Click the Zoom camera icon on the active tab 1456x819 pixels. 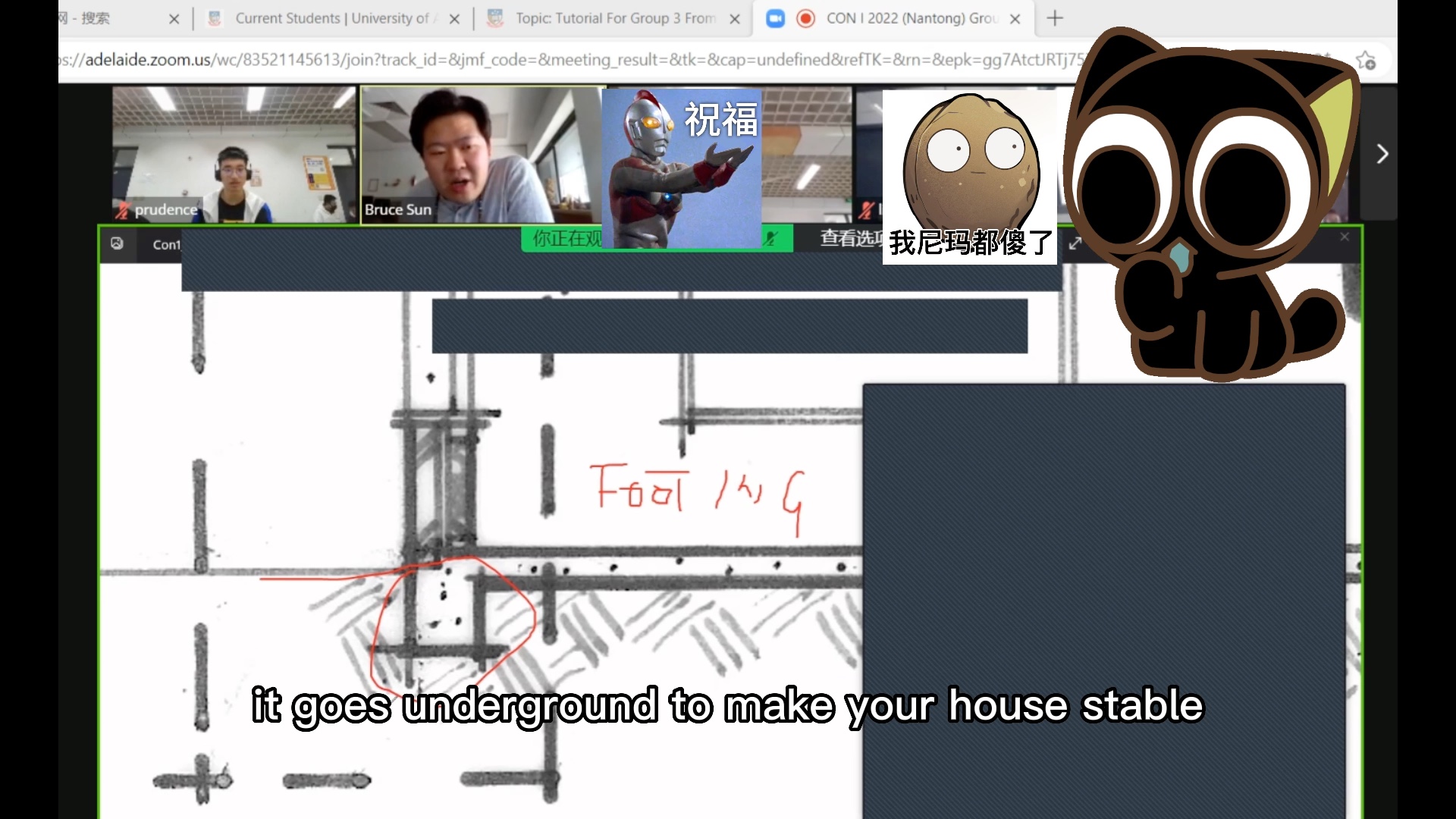point(776,18)
